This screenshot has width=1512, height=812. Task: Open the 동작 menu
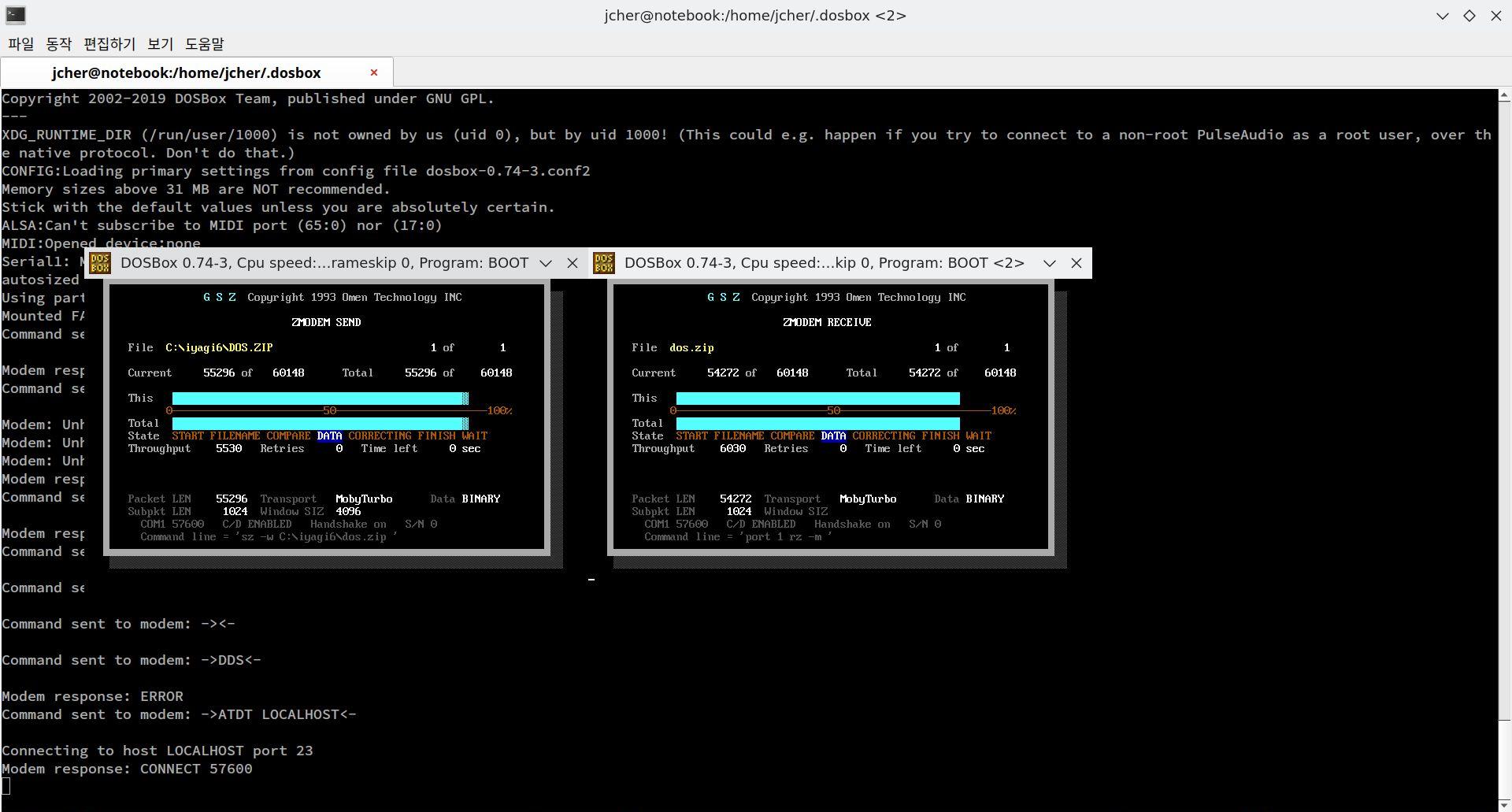tap(59, 44)
